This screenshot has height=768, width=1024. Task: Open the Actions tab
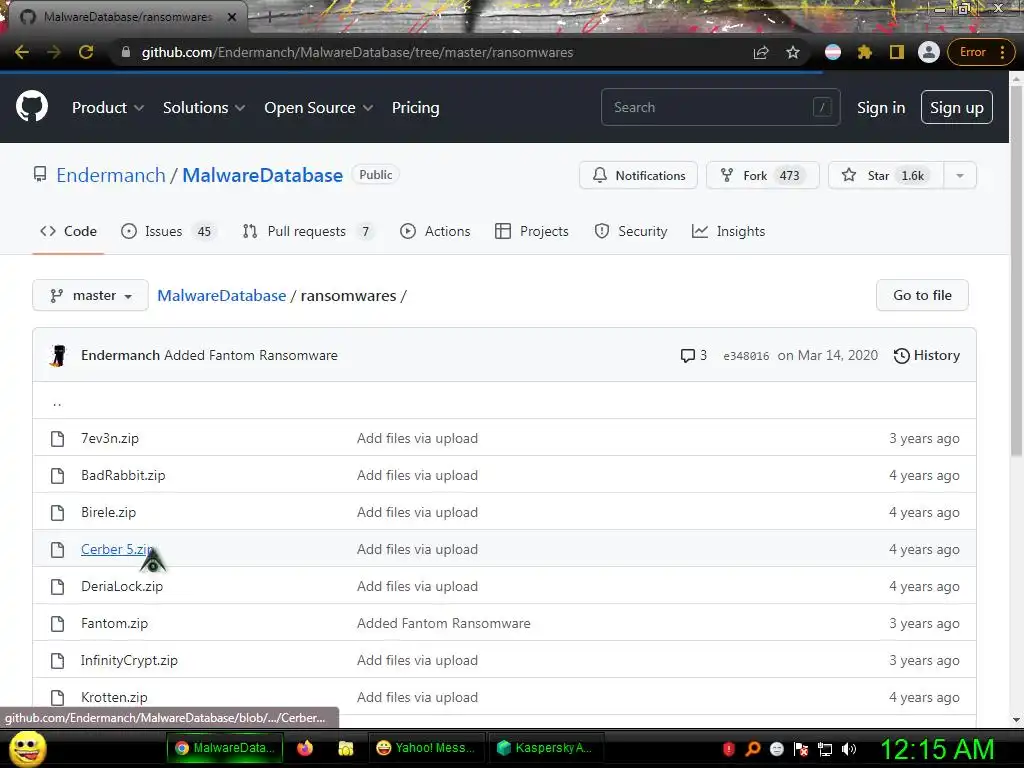click(435, 231)
